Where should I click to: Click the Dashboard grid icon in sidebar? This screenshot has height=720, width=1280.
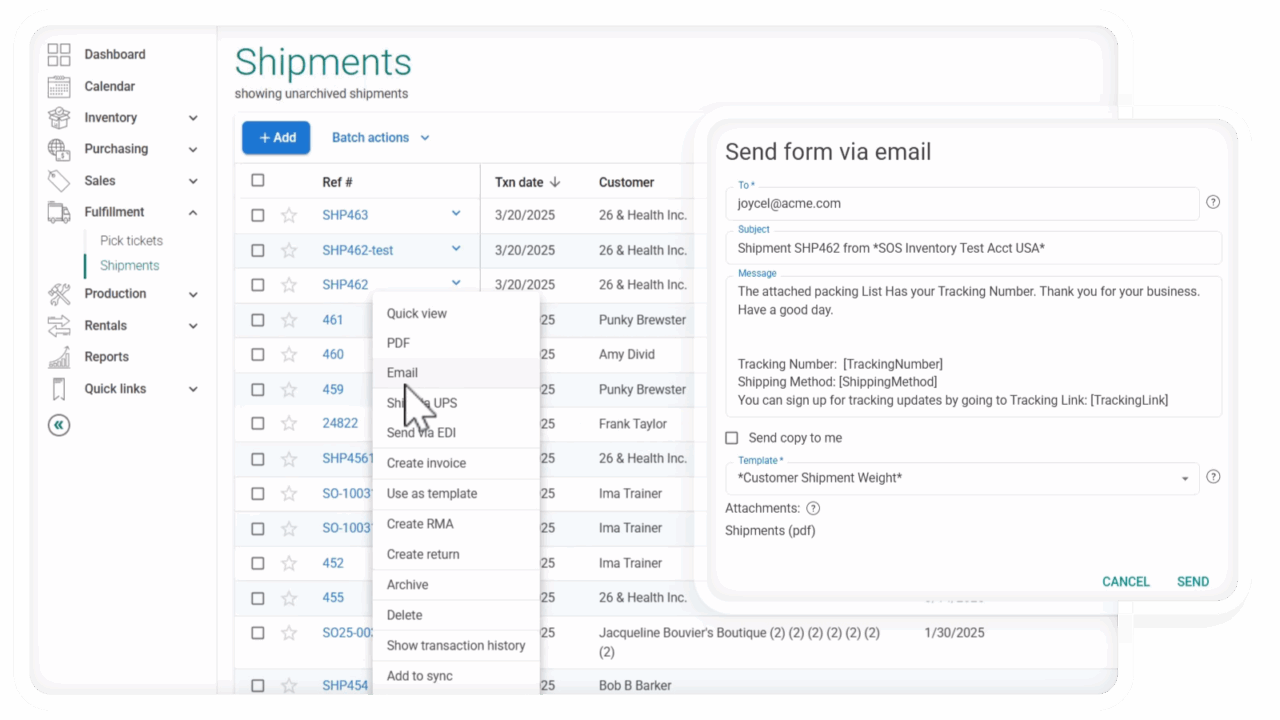tap(59, 55)
